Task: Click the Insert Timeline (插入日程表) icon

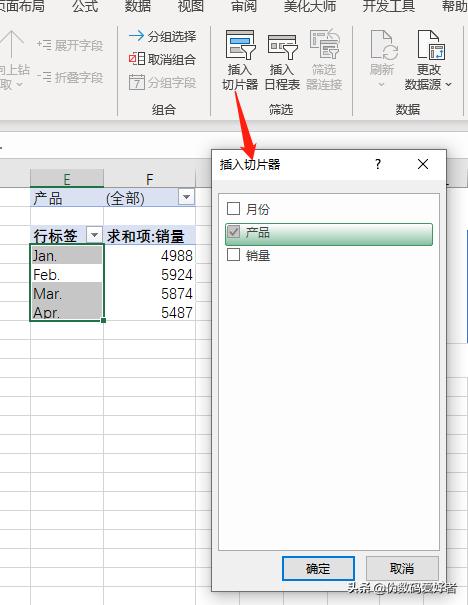Action: click(282, 46)
